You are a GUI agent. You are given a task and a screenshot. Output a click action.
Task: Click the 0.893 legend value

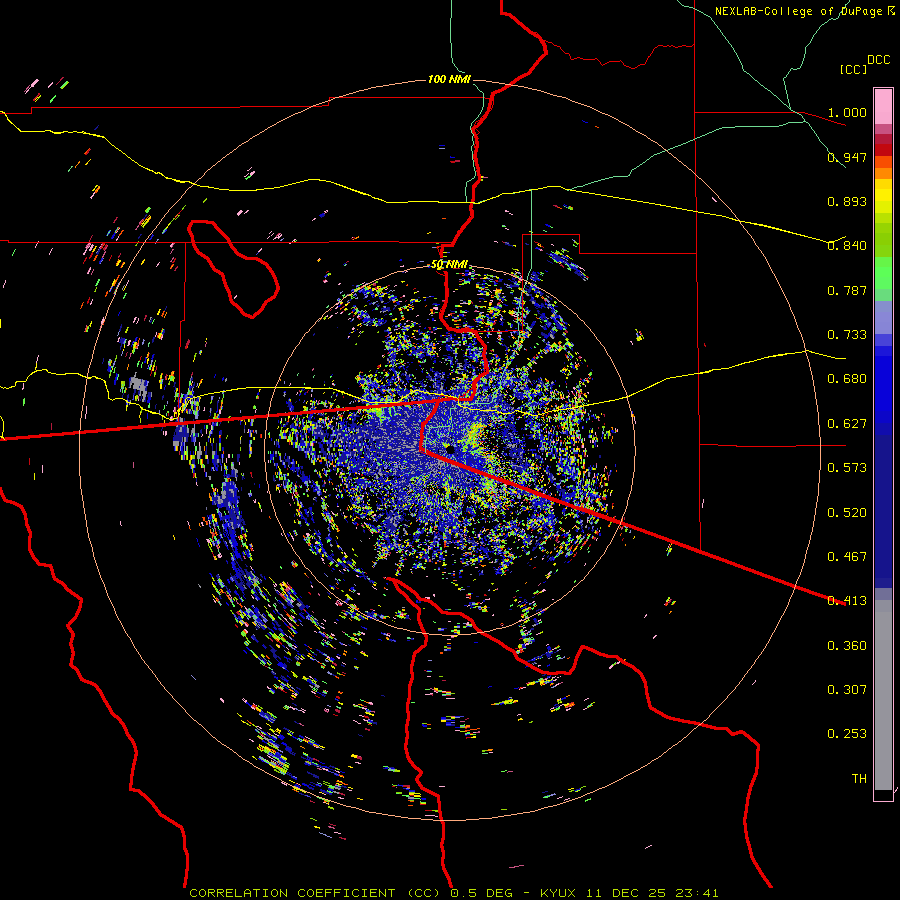tap(847, 201)
